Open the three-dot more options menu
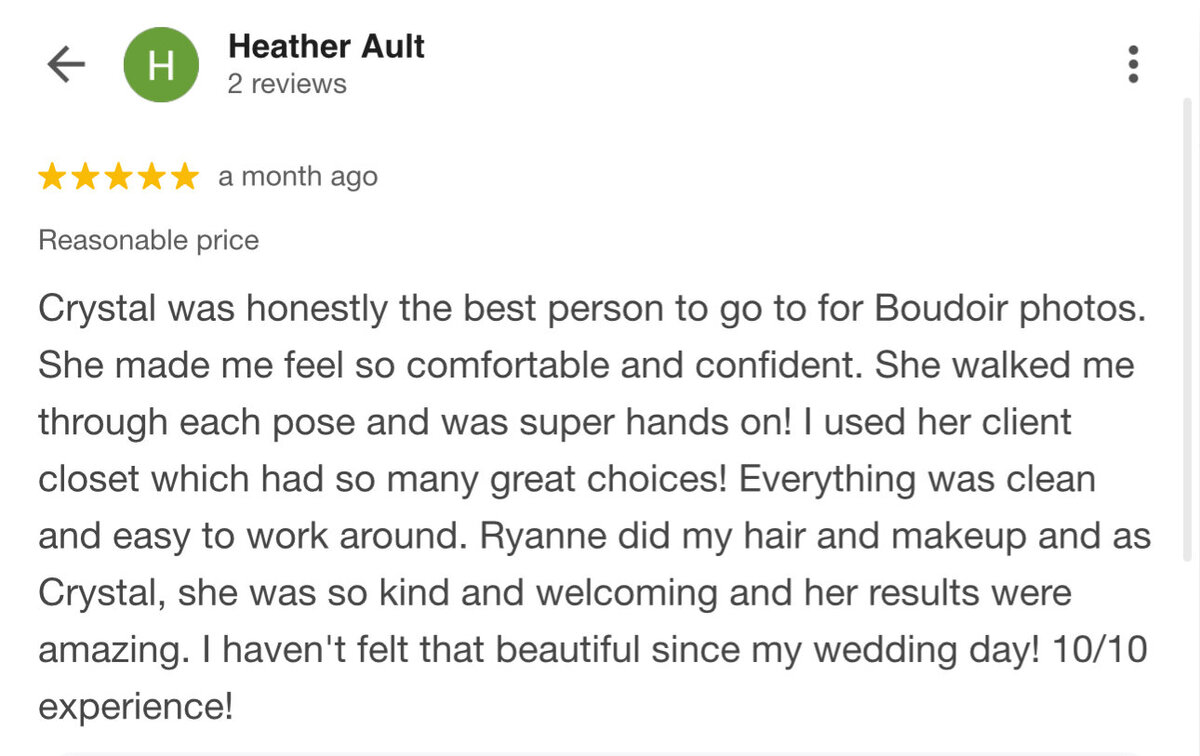Screen dimensions: 1200x756 tap(1133, 64)
